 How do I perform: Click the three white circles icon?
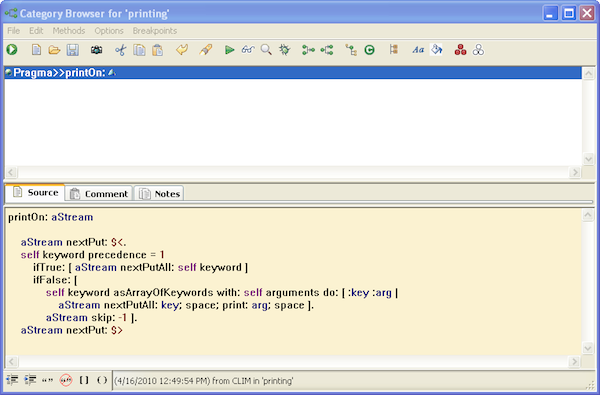tap(478, 50)
